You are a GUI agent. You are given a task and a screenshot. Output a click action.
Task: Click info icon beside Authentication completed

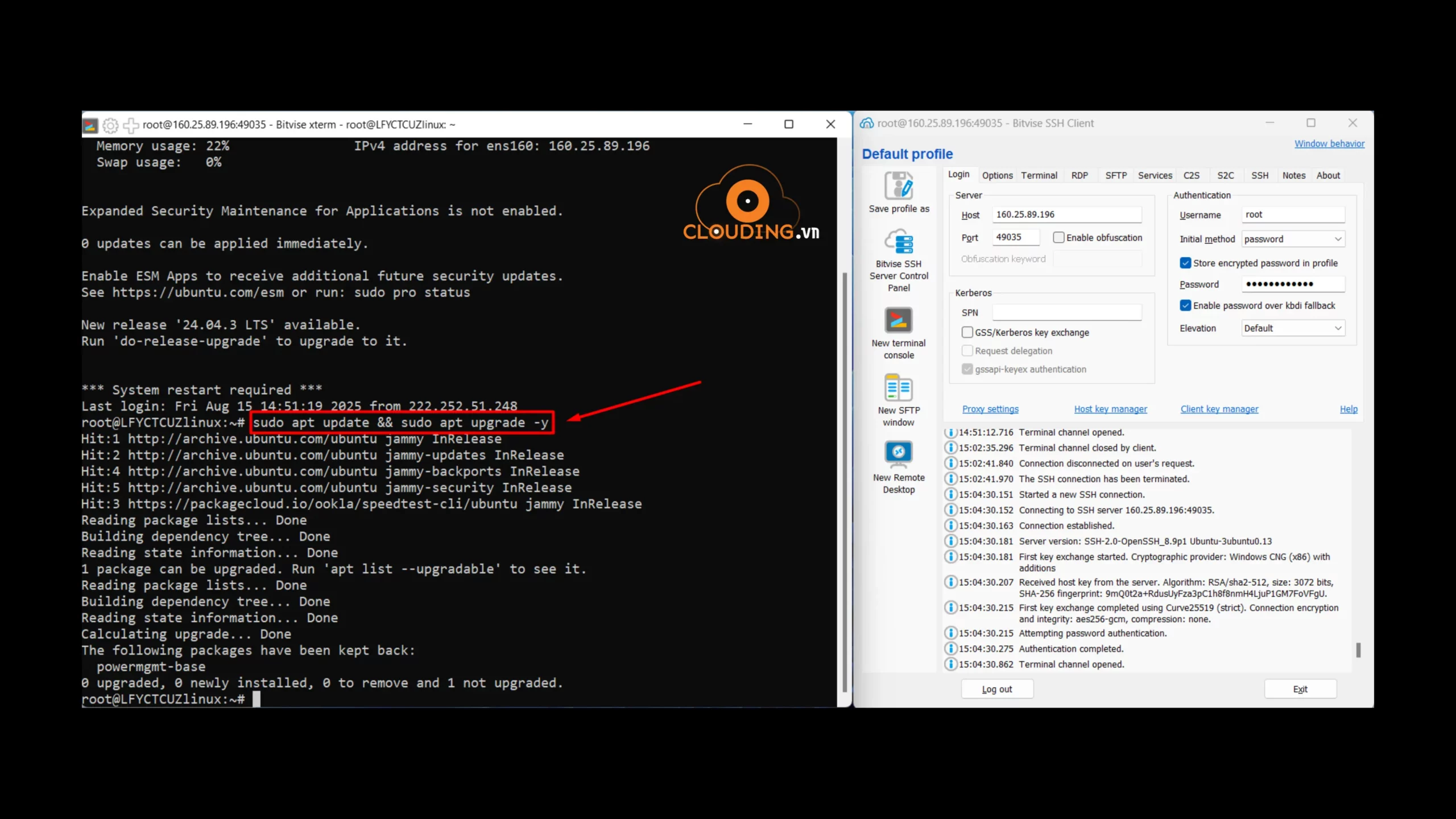[x=950, y=649]
